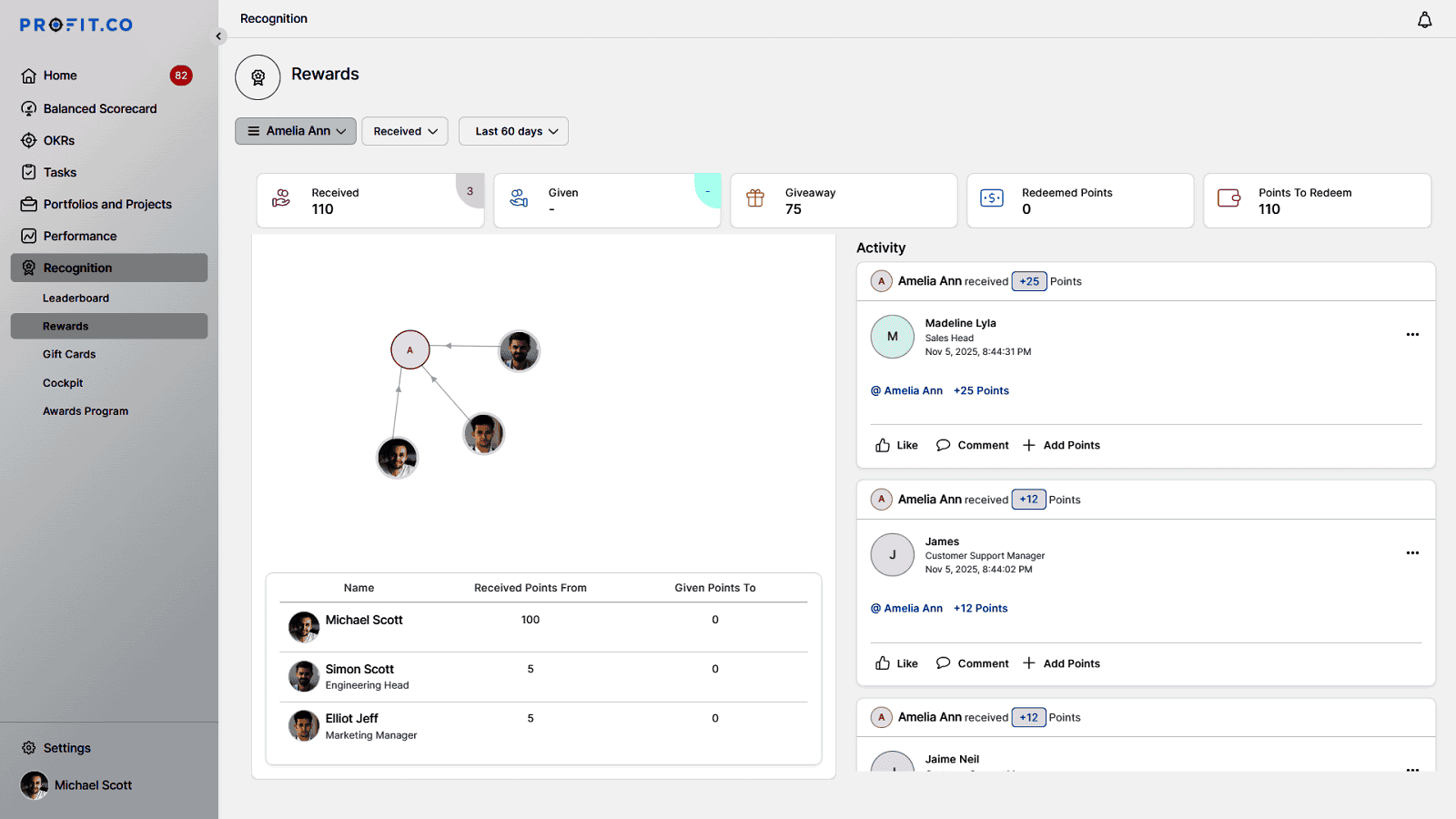Click the Points To Redeem card

point(1317,201)
